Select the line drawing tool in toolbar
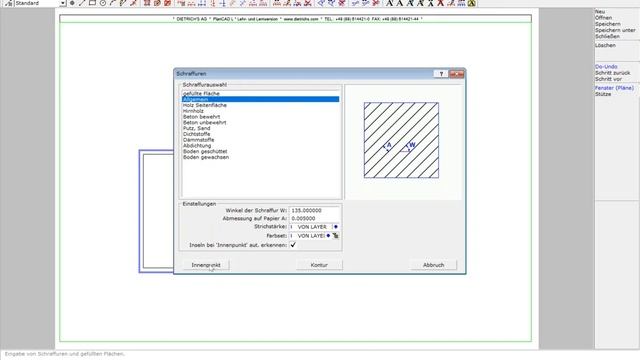Viewport: 640px width, 360px height. [x=82, y=3]
